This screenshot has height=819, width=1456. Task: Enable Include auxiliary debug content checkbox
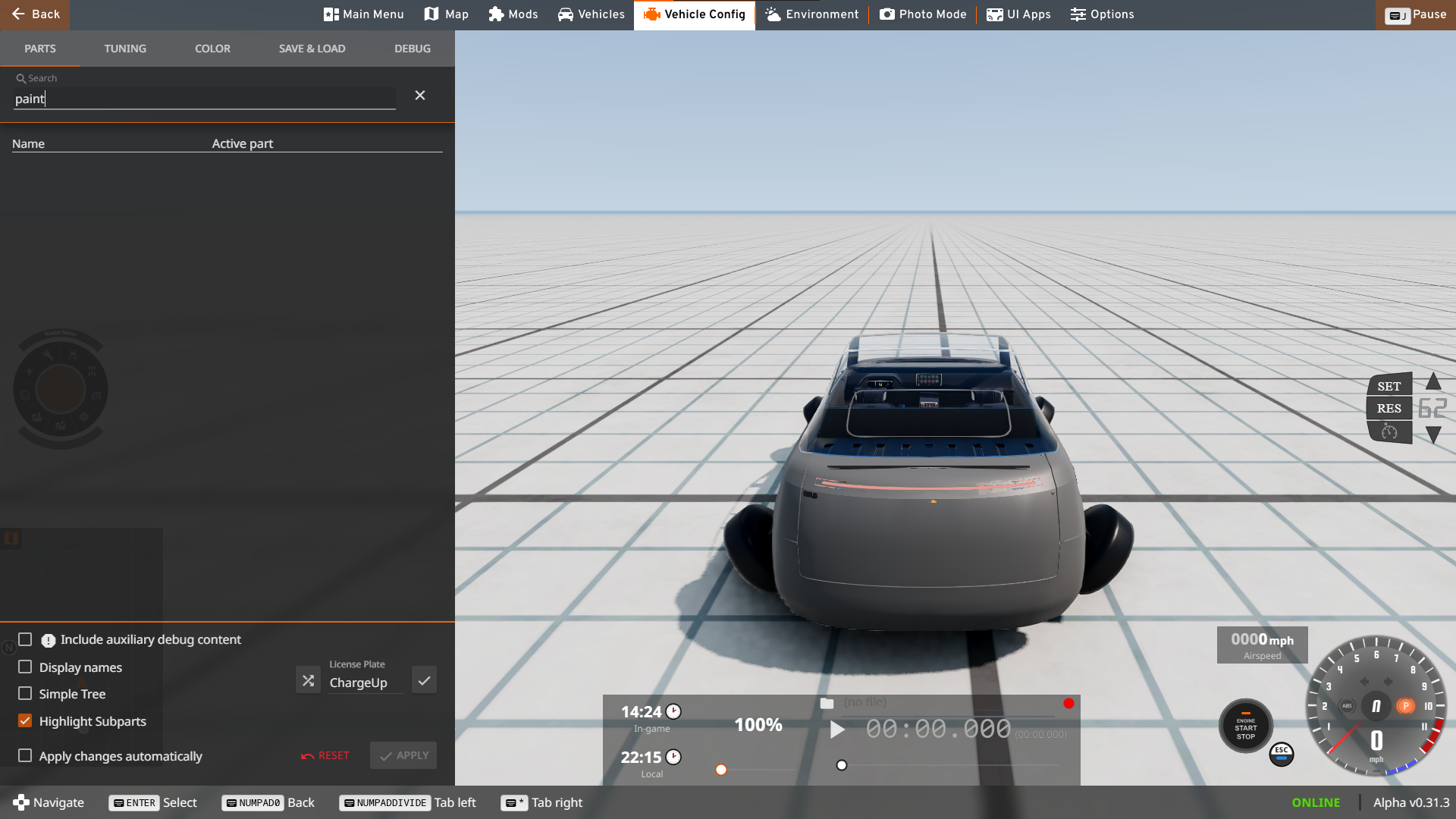(25, 639)
